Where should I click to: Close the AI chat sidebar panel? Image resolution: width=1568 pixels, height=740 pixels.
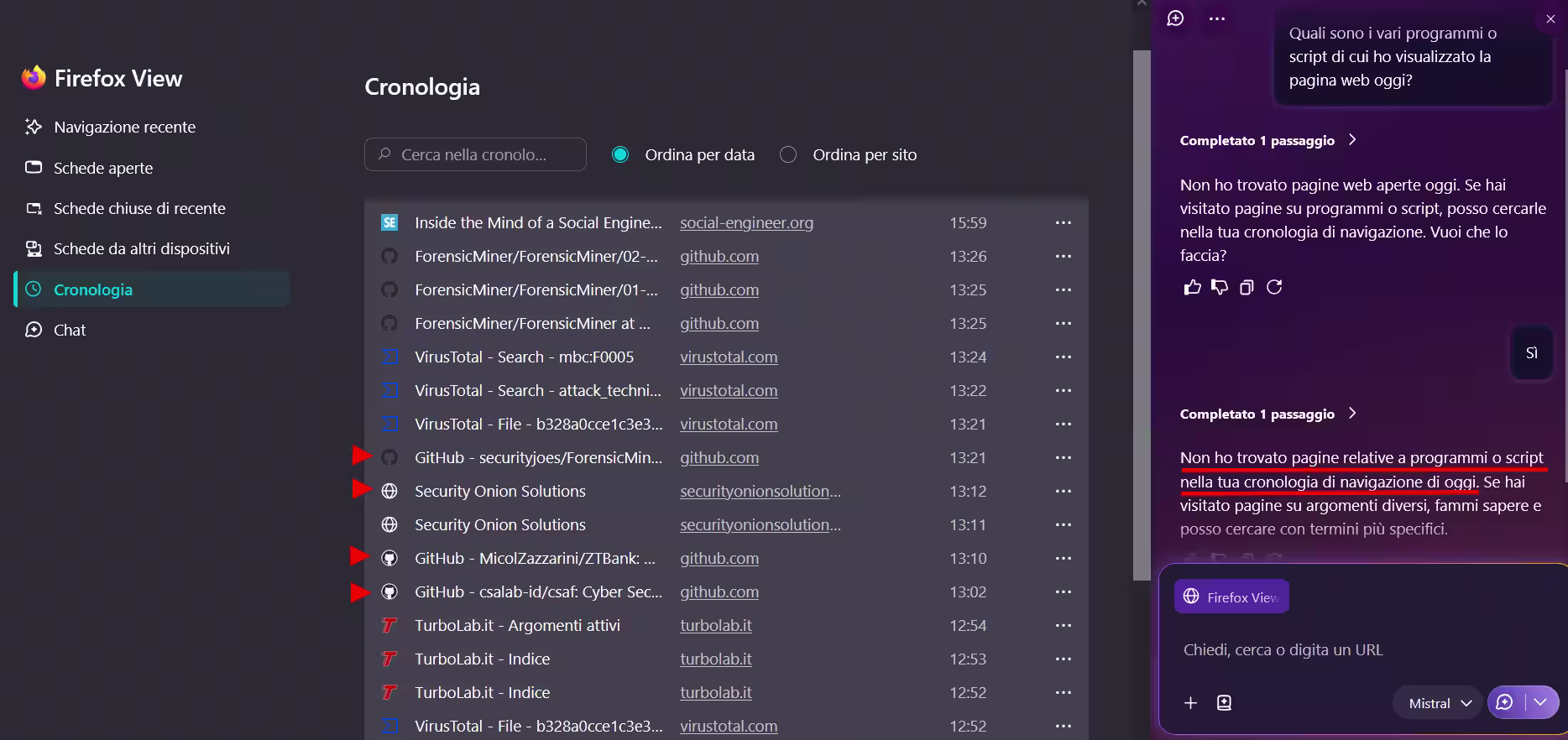(1550, 18)
